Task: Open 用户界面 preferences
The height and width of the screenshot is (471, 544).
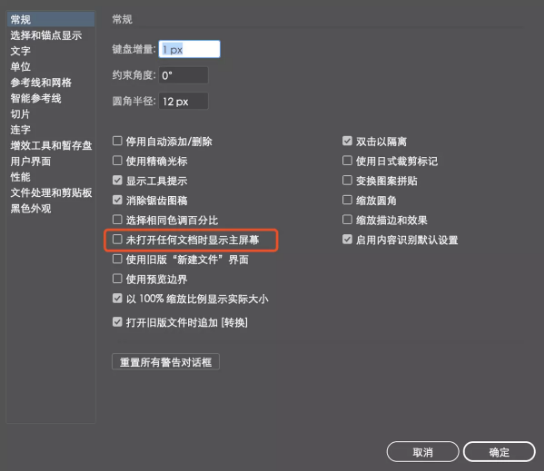Action: coord(31,162)
